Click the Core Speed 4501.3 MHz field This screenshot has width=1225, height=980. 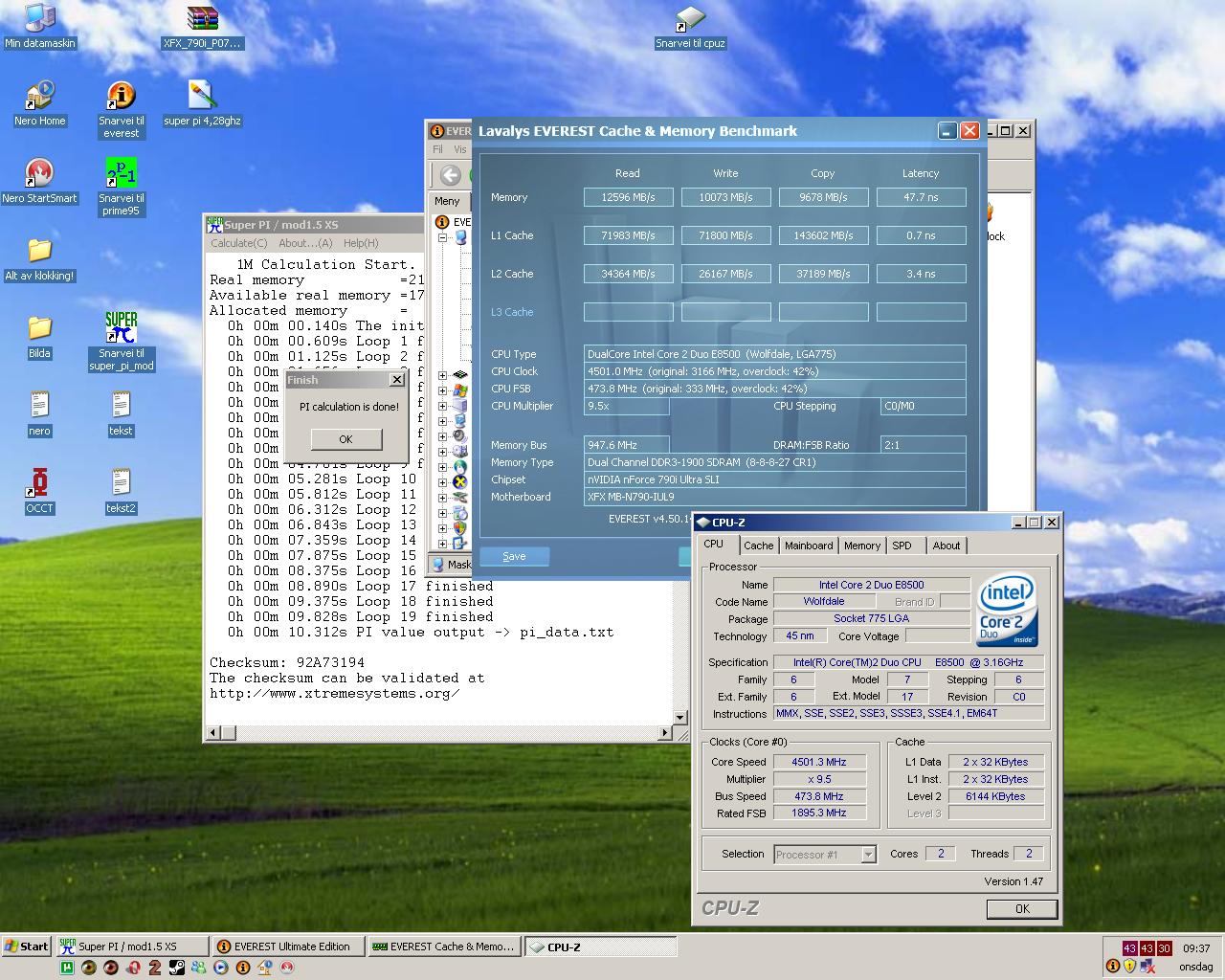tap(819, 762)
